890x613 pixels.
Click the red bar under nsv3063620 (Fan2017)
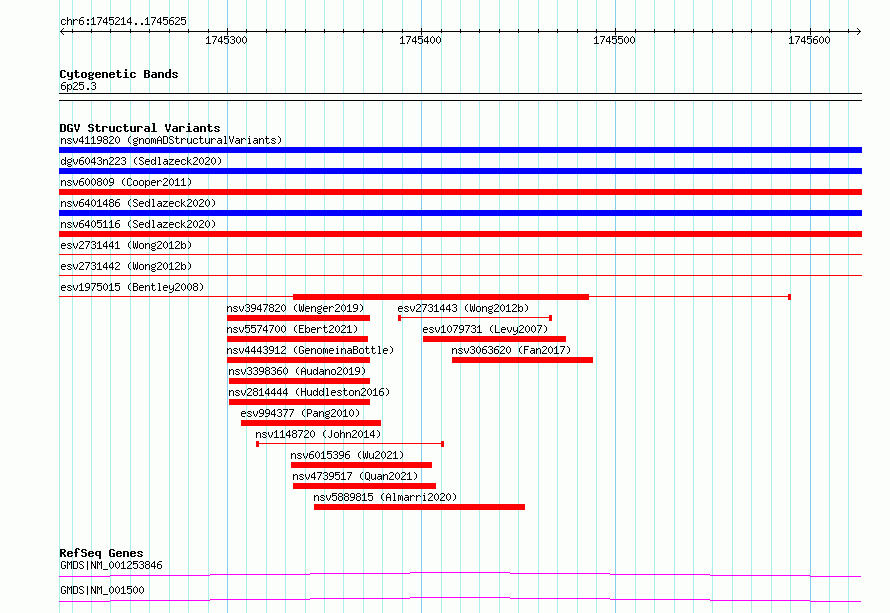click(x=522, y=360)
